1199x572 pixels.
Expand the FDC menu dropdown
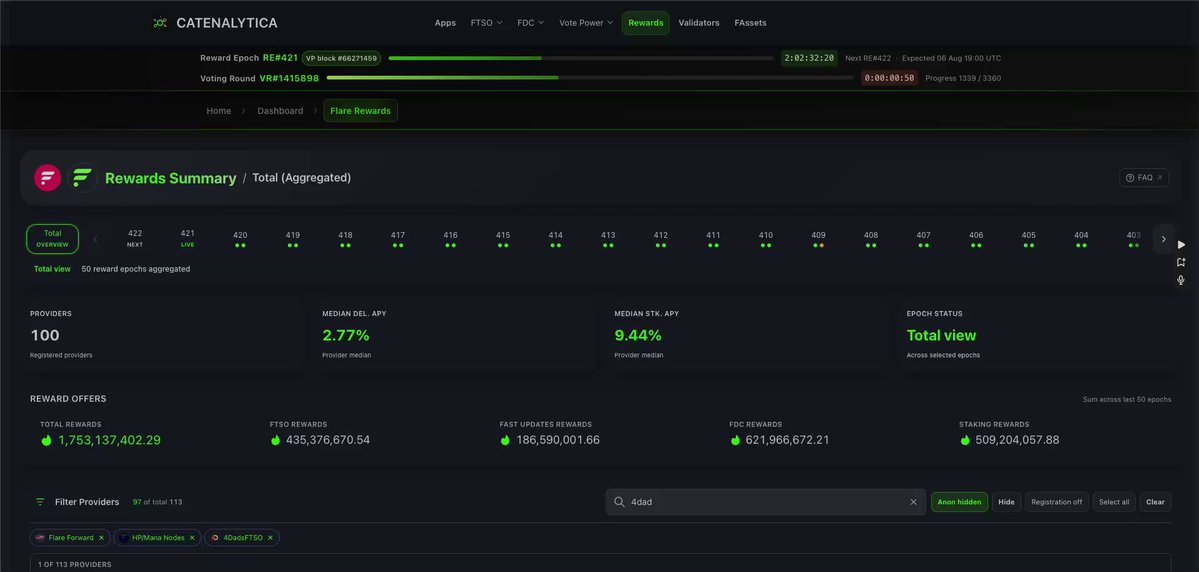coord(531,23)
